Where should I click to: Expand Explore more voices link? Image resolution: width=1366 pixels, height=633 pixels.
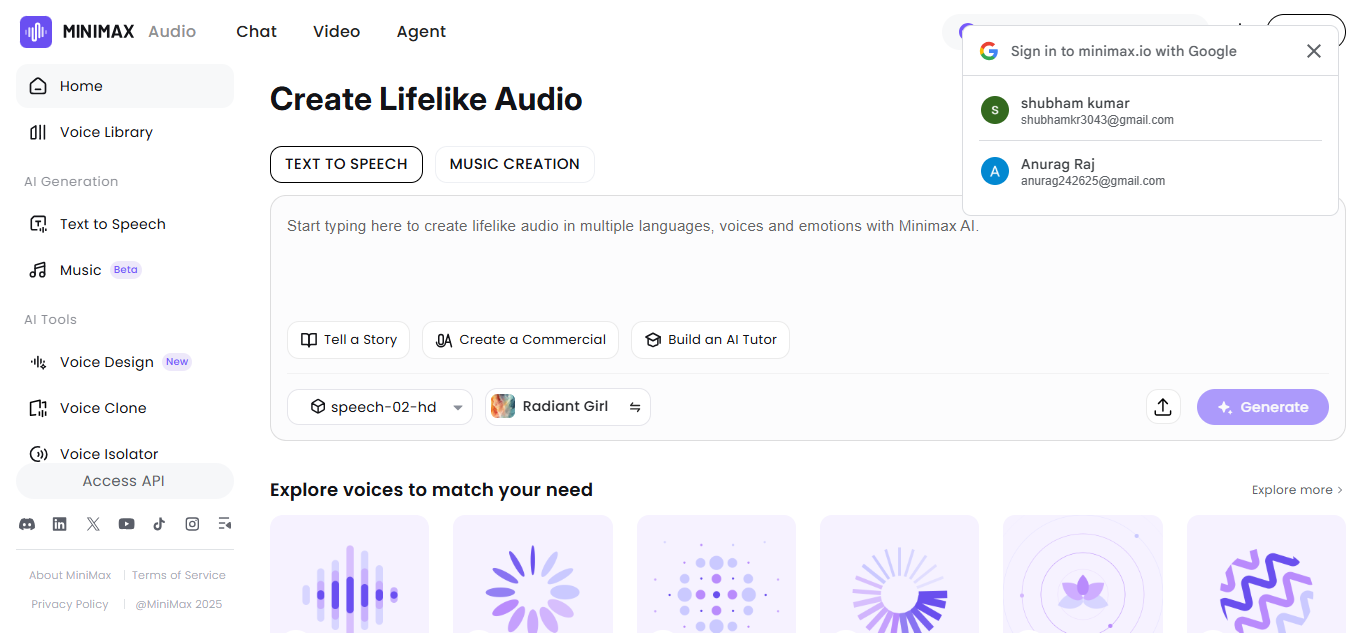click(1297, 490)
